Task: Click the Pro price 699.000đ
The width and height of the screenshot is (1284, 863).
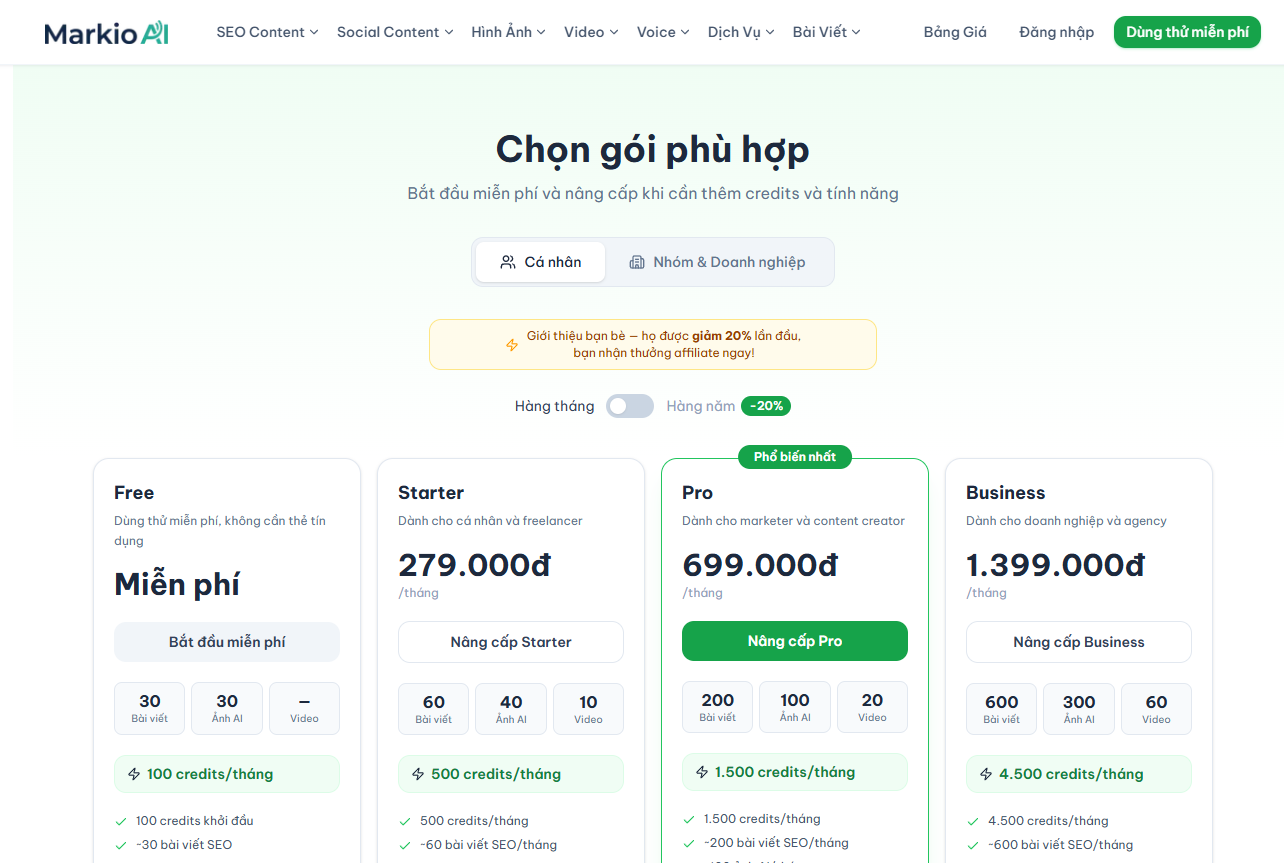Action: coord(760,565)
